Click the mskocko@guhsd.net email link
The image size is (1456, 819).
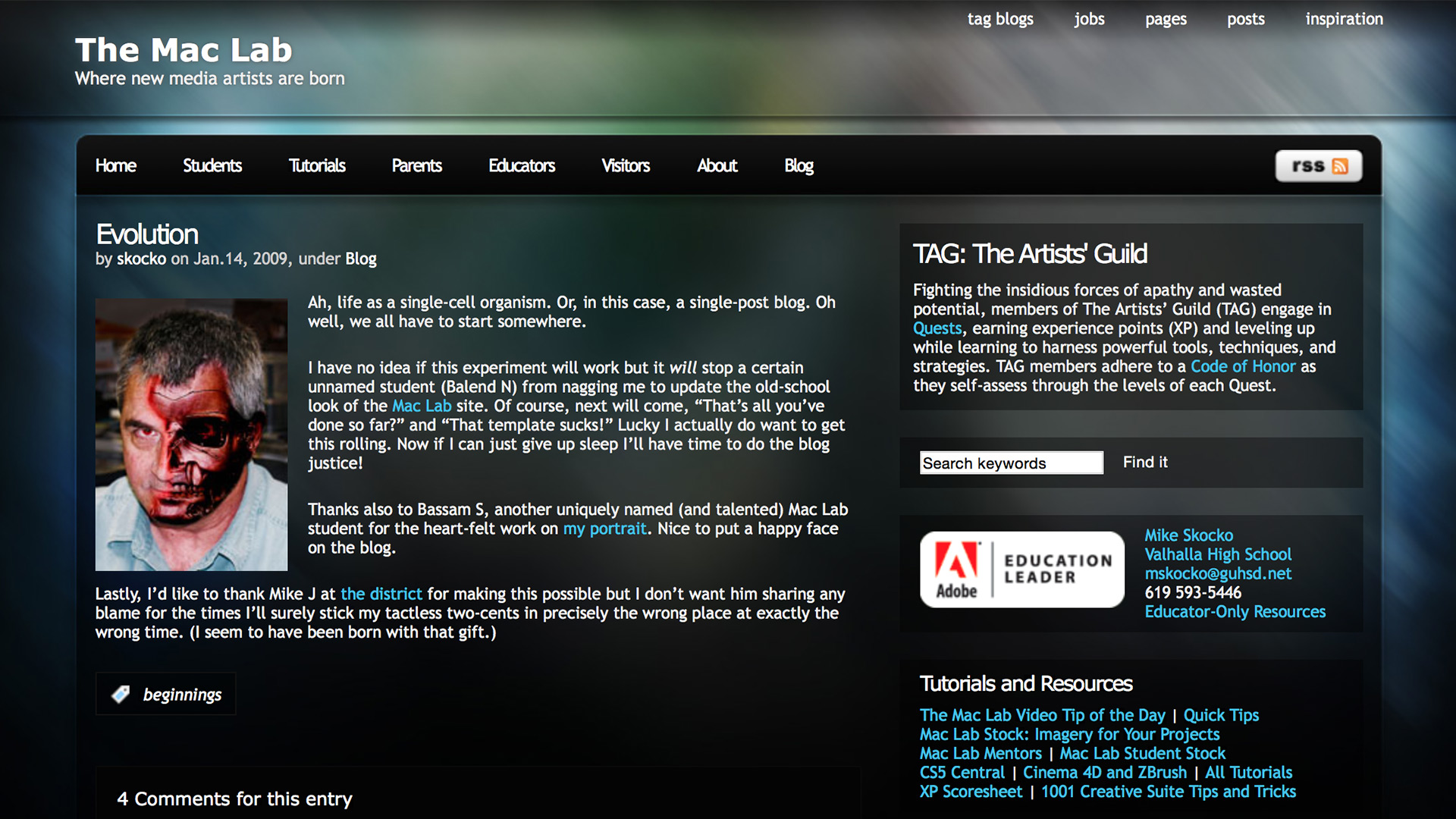(1218, 573)
